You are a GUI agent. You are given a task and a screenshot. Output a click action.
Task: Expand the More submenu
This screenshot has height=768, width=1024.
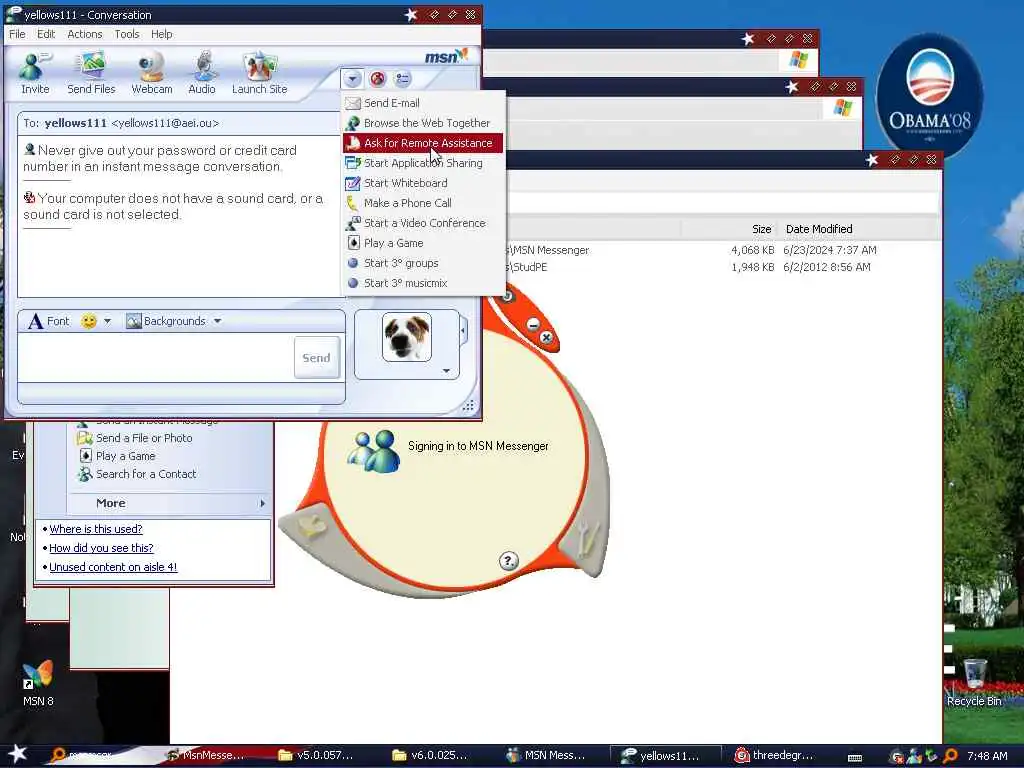(170, 504)
